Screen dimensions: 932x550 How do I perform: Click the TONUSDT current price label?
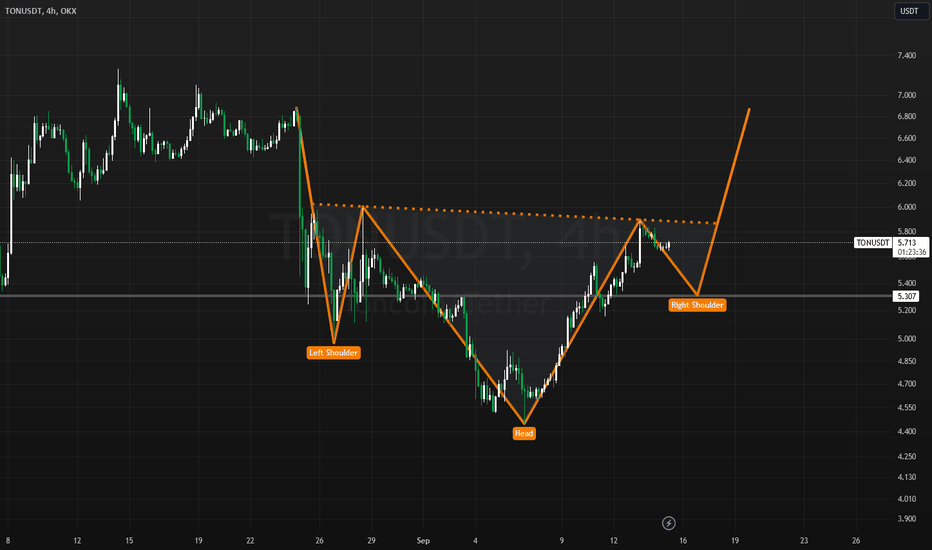873,243
